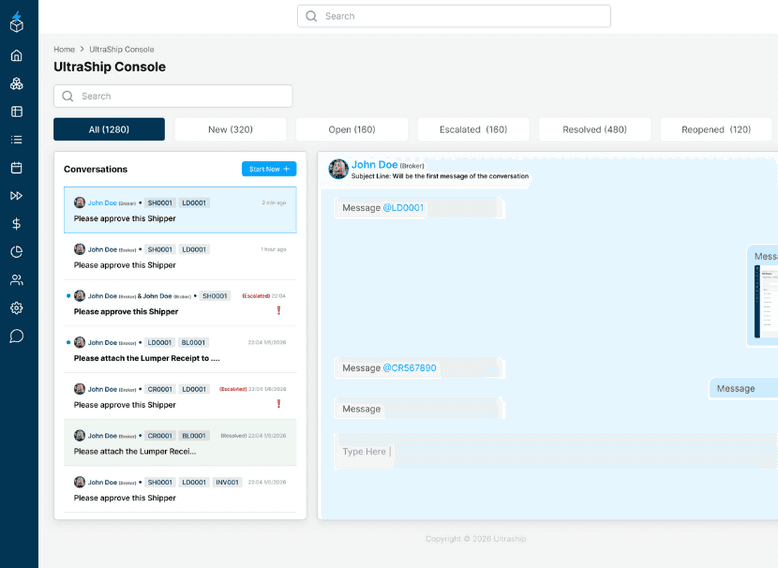Screen dimensions: 778x568
Task: Click the INV001 tag
Action: tap(227, 482)
